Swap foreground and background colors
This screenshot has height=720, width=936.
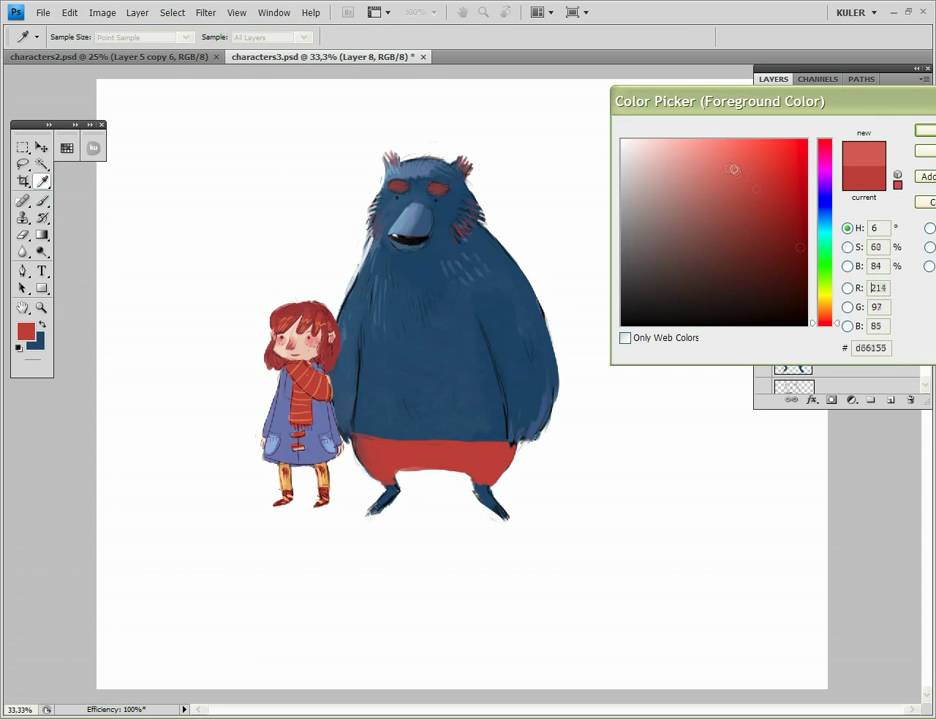tap(42, 324)
